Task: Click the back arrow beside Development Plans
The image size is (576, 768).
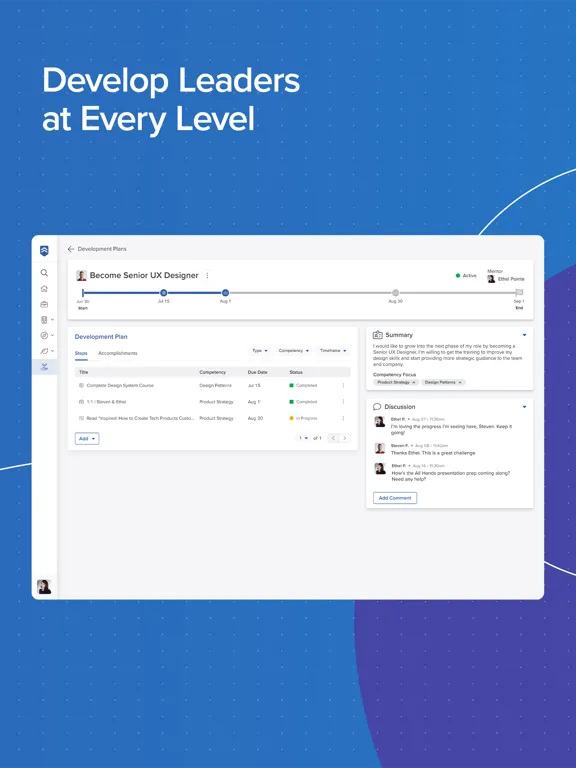Action: pos(71,249)
